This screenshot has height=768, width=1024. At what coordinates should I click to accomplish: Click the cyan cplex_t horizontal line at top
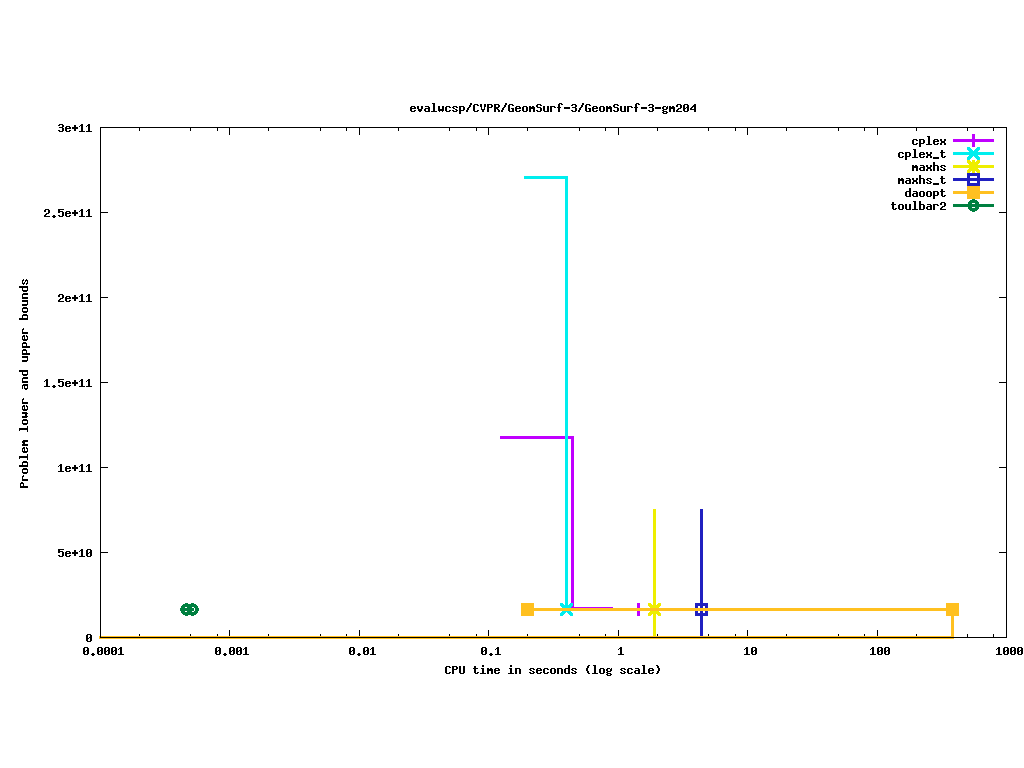click(545, 177)
